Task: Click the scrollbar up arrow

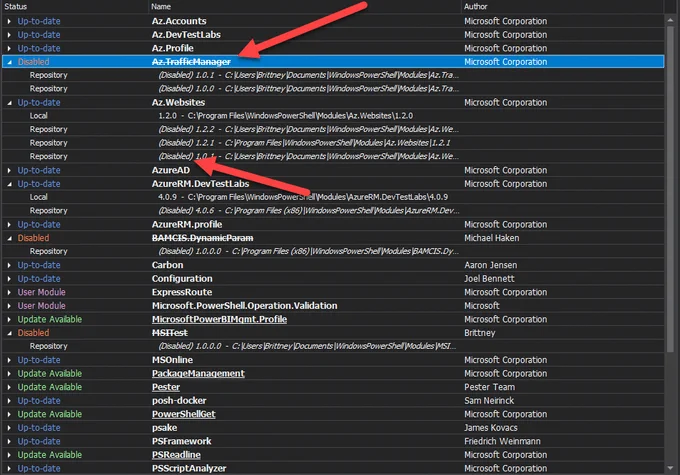Action: [670, 20]
